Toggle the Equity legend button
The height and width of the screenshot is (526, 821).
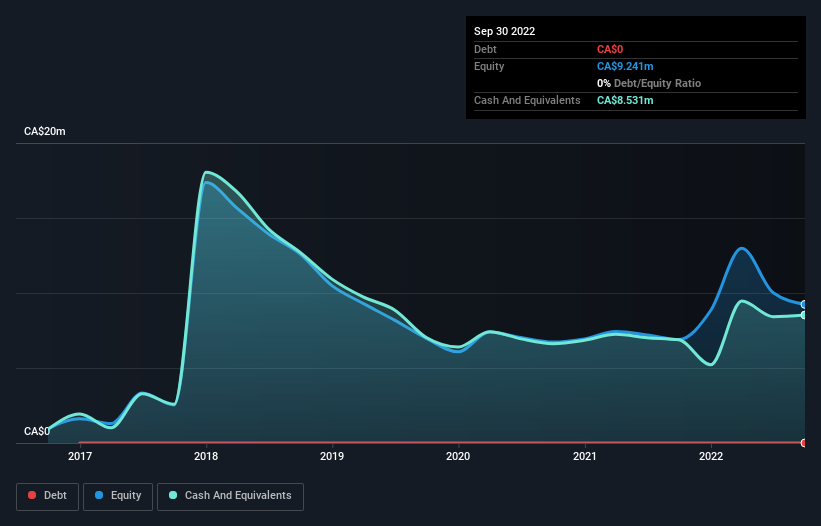(118, 496)
